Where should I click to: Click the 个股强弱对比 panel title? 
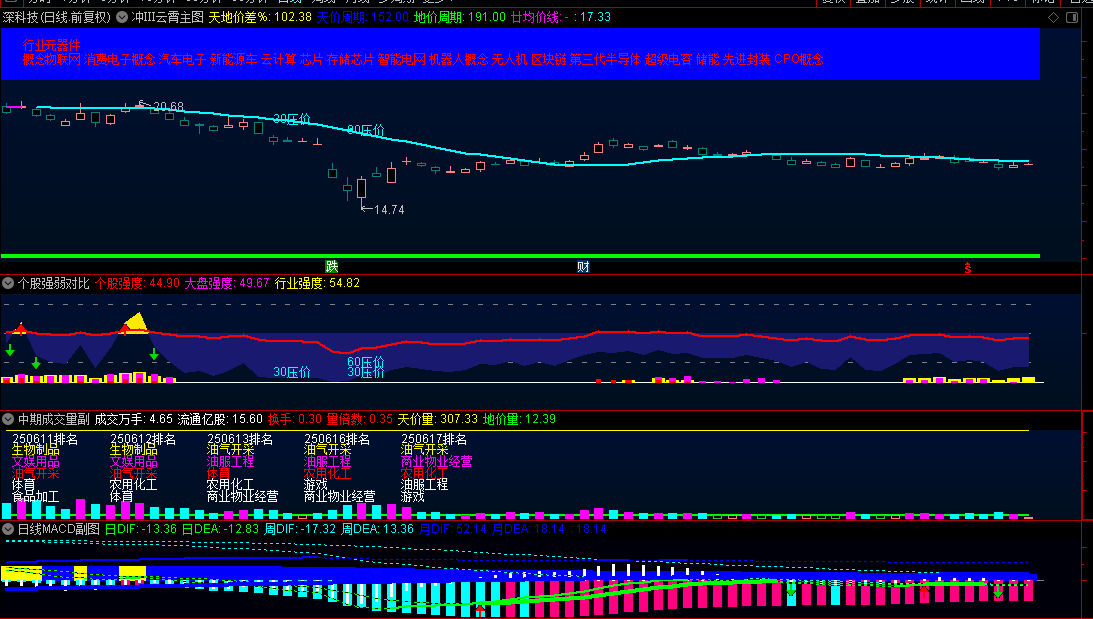[x=54, y=283]
